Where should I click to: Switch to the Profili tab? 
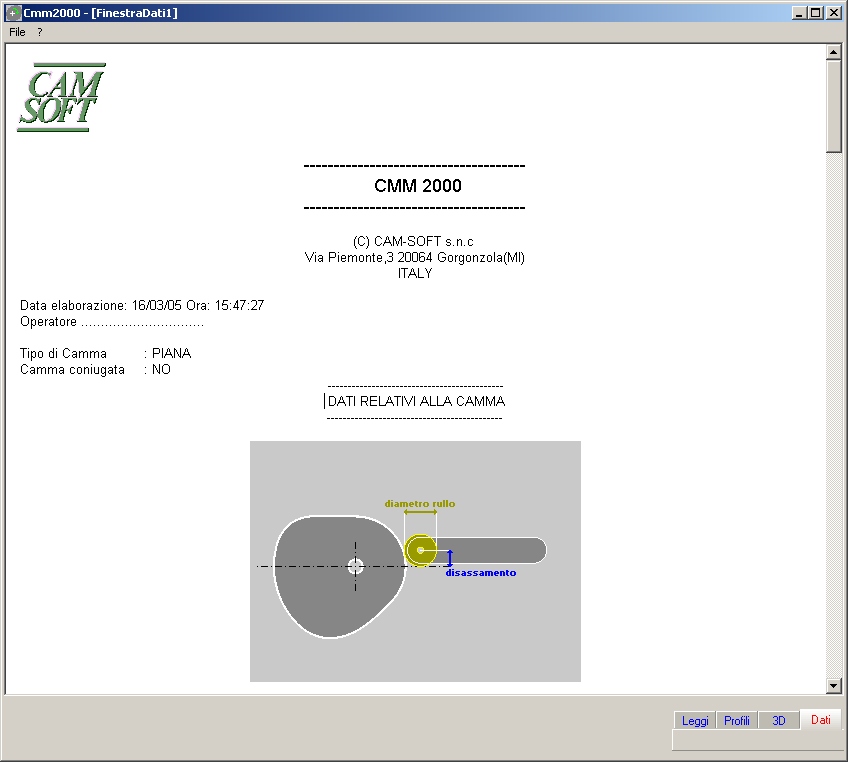coord(737,720)
